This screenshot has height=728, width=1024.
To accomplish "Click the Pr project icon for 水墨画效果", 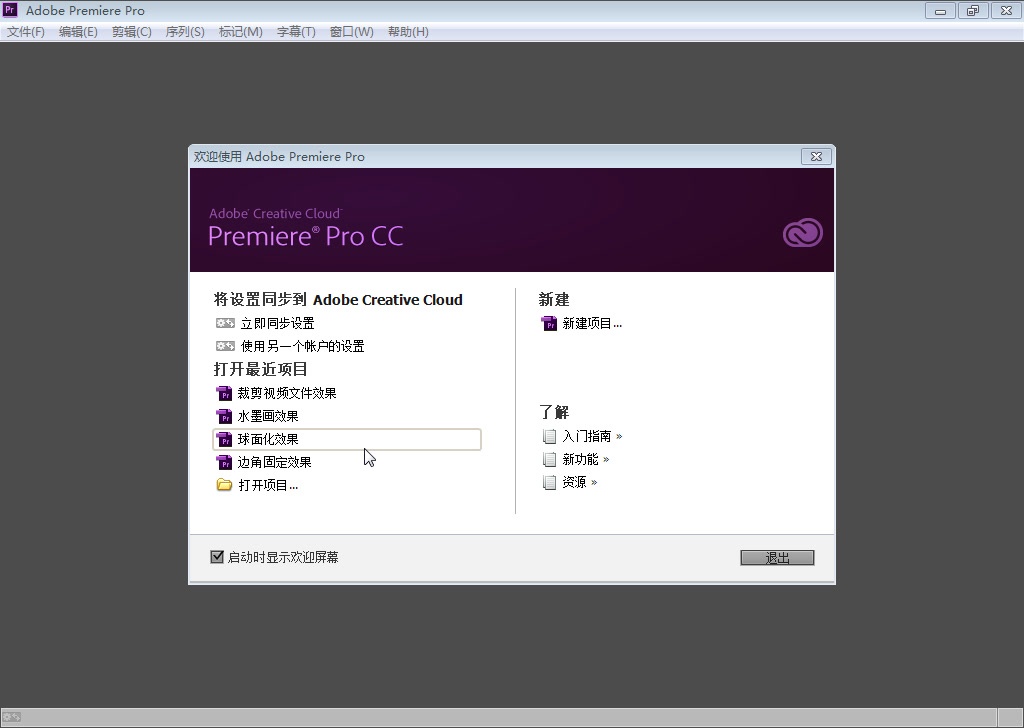I will 224,416.
